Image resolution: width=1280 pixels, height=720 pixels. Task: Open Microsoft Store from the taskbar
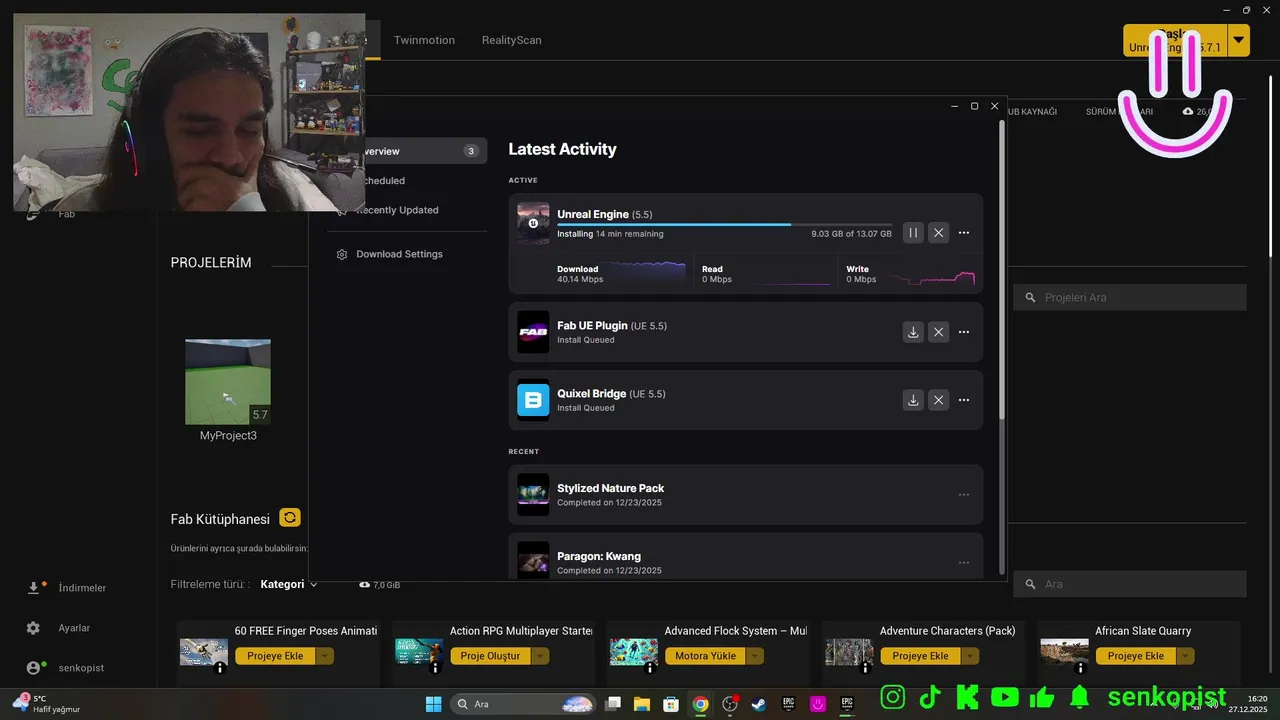(671, 704)
